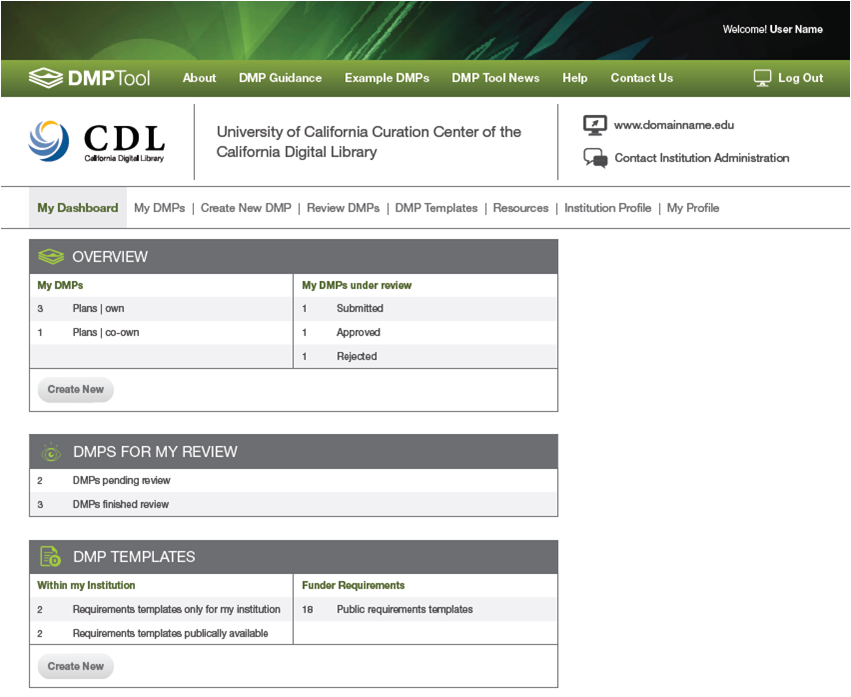
Task: Click the Overview section stack icon
Action: coord(51,257)
